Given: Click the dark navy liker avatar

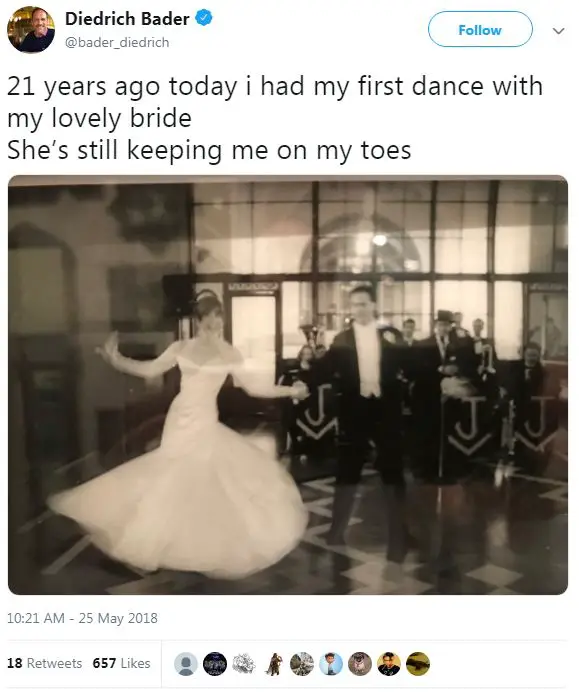Looking at the screenshot, I should 215,664.
